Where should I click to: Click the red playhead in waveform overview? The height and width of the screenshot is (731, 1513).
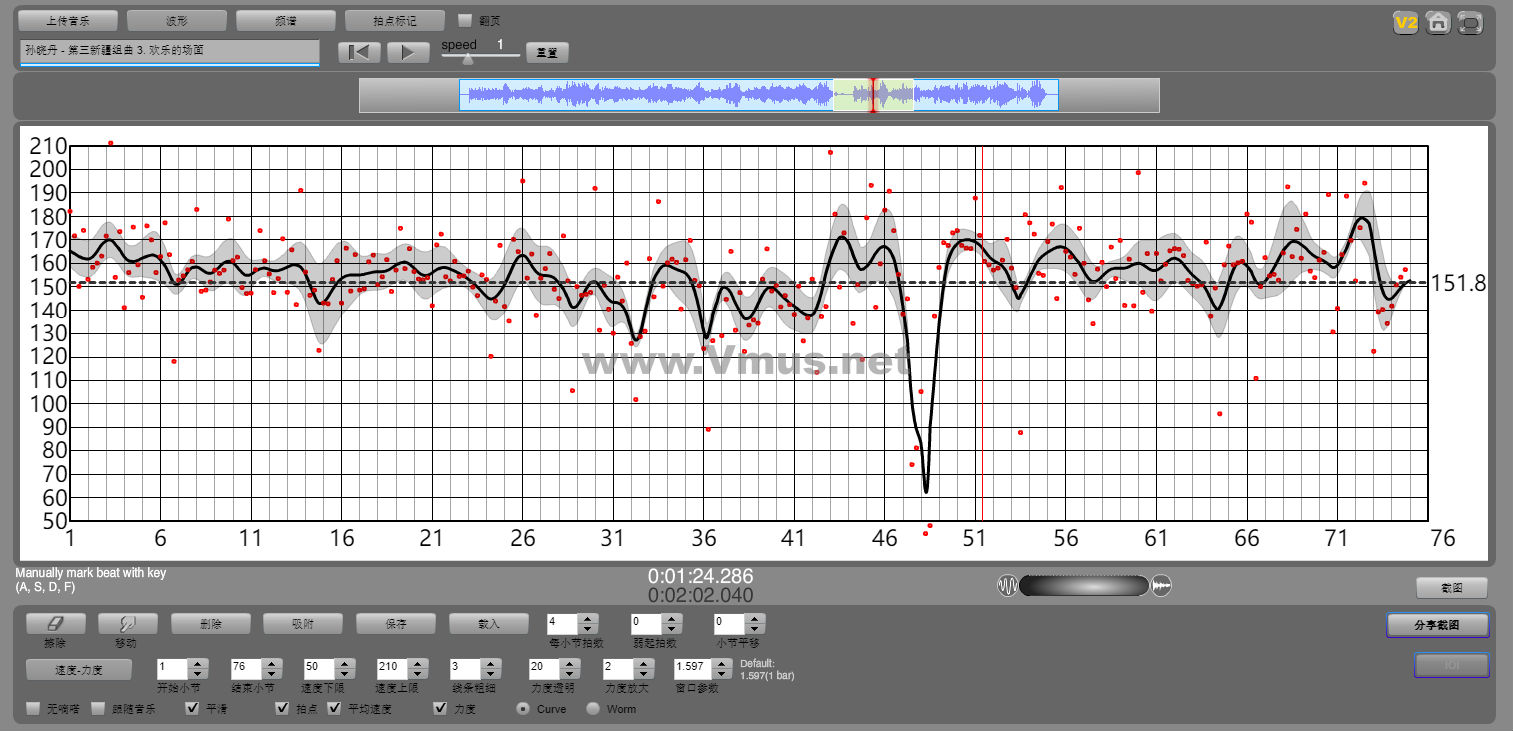pos(872,95)
